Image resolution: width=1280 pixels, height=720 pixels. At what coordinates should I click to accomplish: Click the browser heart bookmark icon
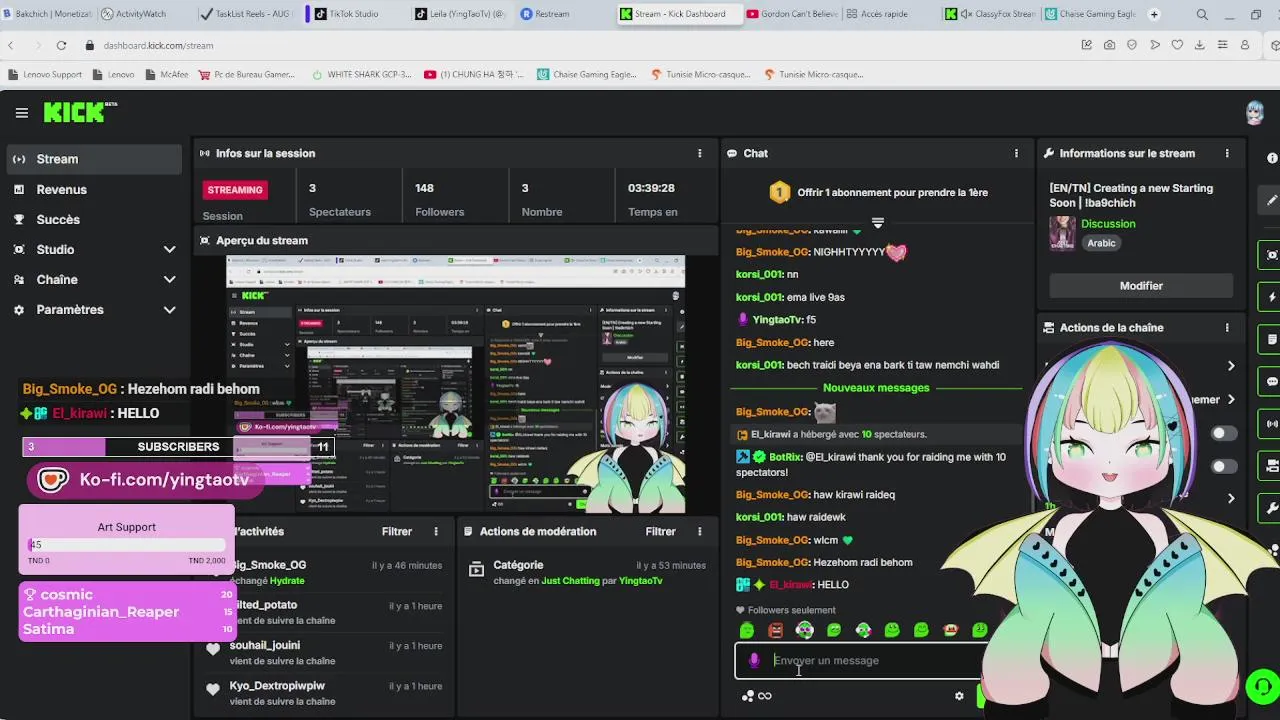(x=1177, y=45)
